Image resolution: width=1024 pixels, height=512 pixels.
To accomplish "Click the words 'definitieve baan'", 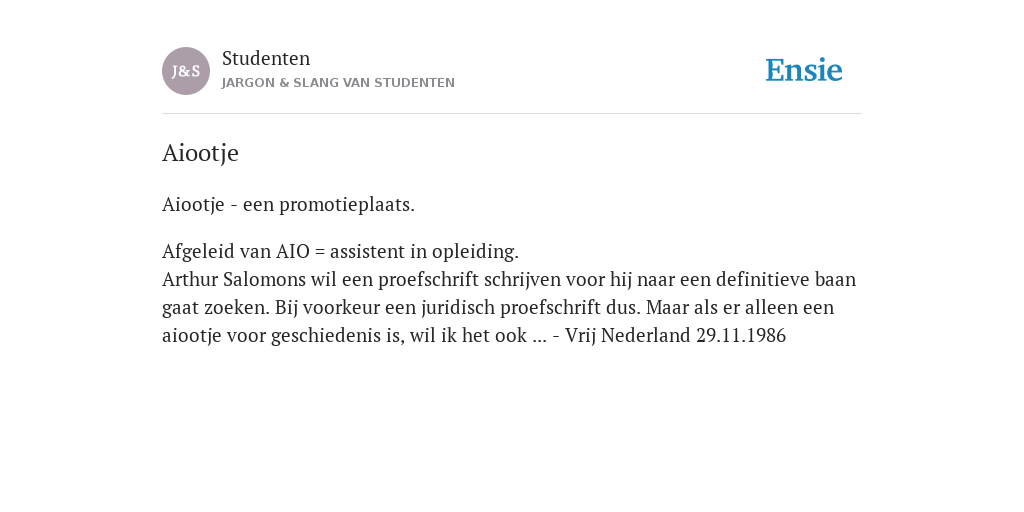I will coord(786,280).
